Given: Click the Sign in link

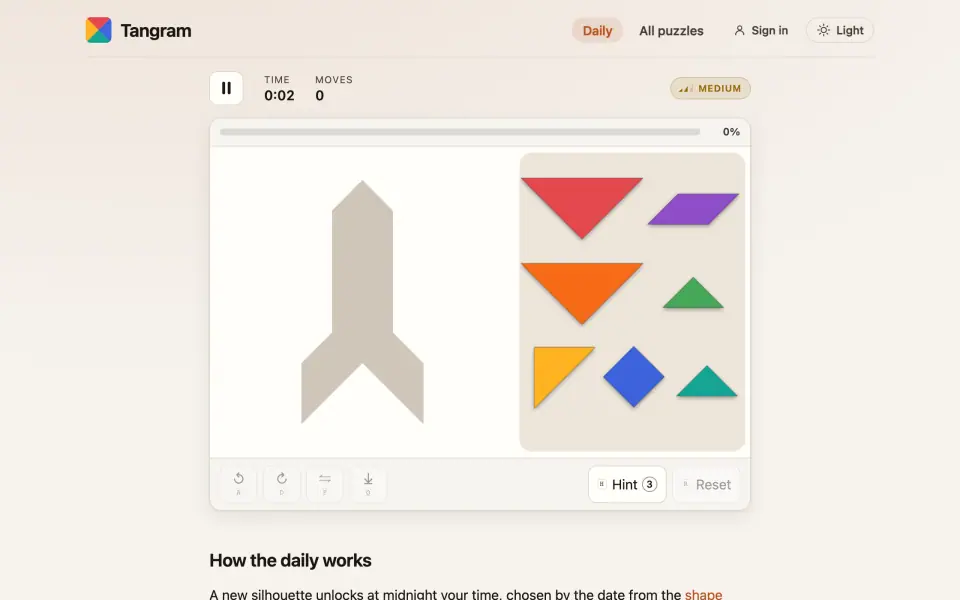Looking at the screenshot, I should click(761, 30).
